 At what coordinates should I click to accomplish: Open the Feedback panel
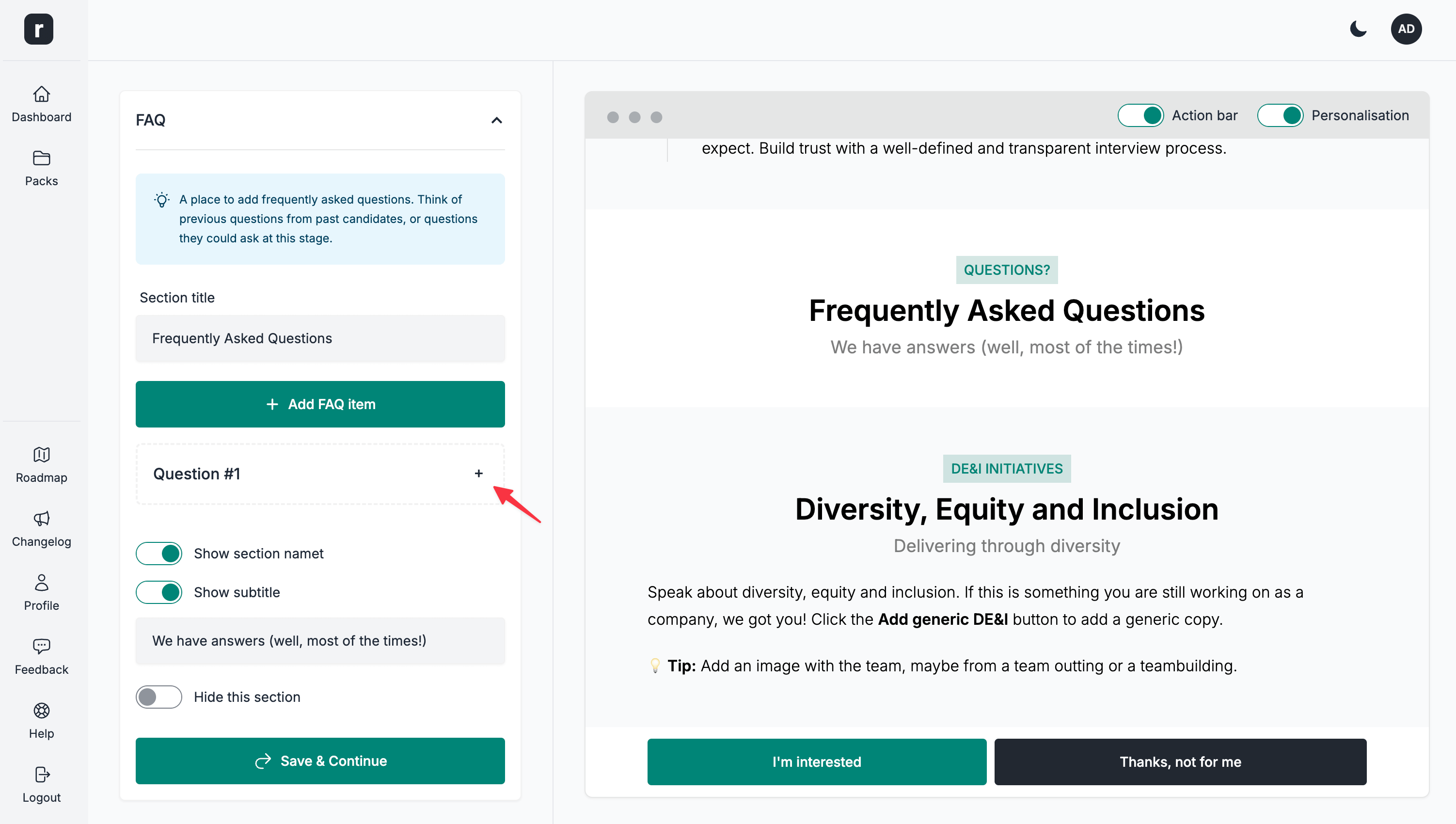(41, 656)
